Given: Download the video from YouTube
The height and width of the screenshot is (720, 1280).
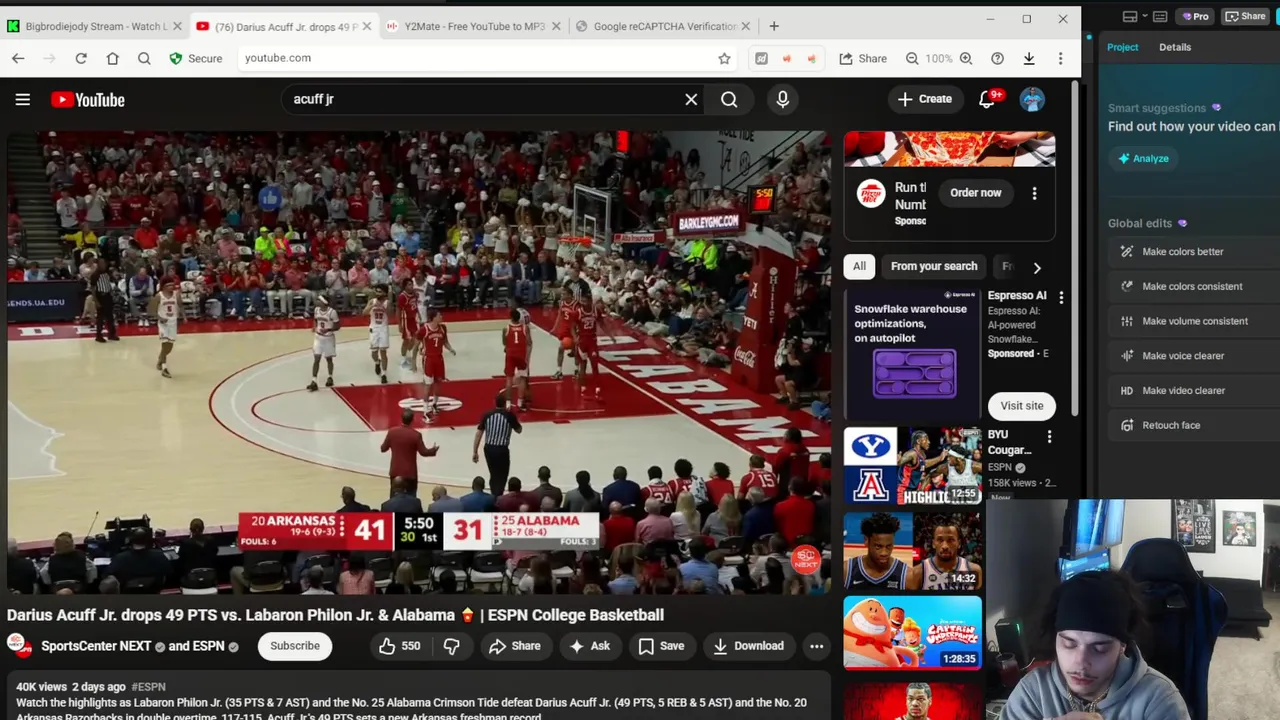Looking at the screenshot, I should (x=748, y=646).
